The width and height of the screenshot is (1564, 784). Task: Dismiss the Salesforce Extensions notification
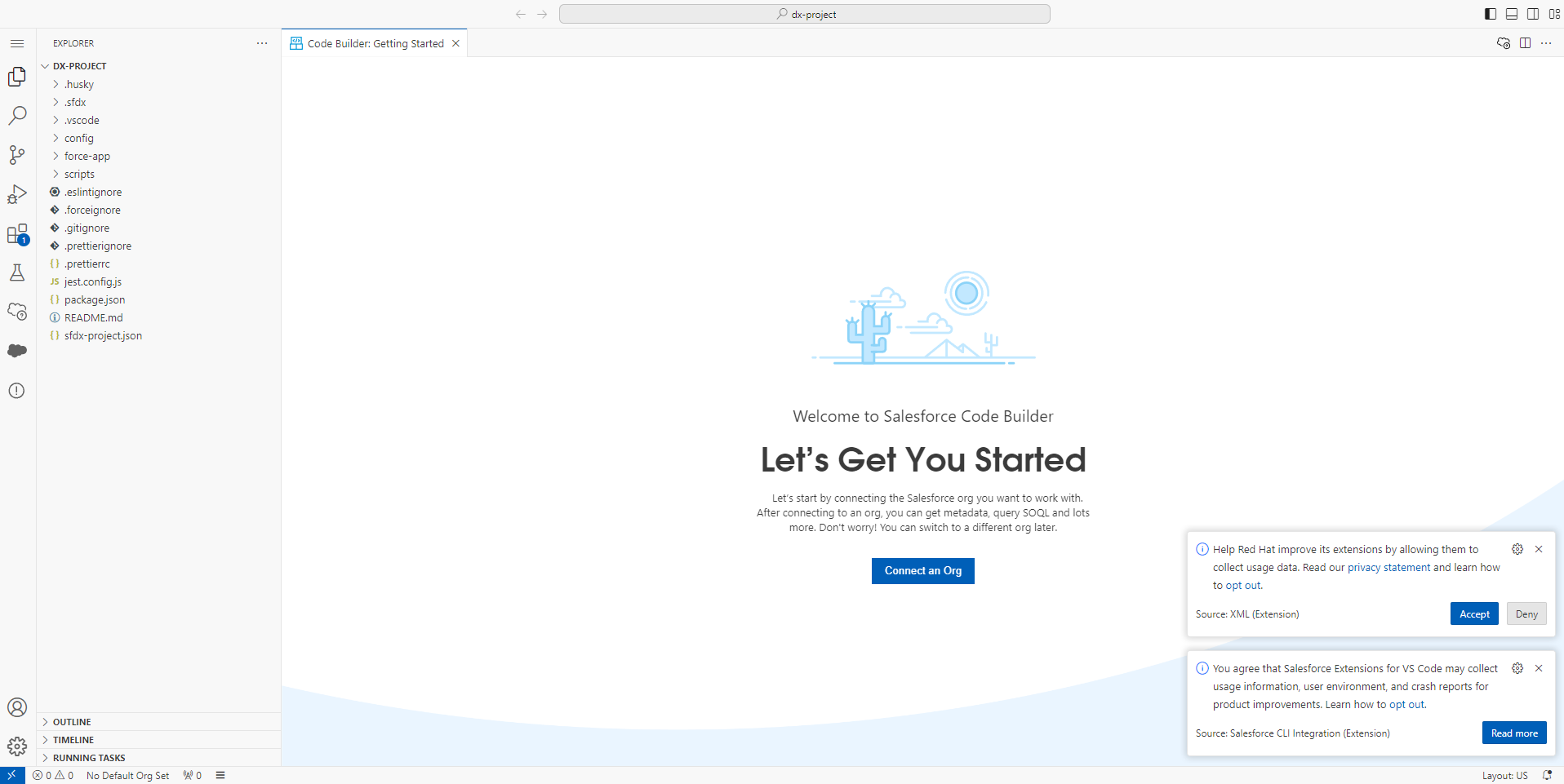1539,668
